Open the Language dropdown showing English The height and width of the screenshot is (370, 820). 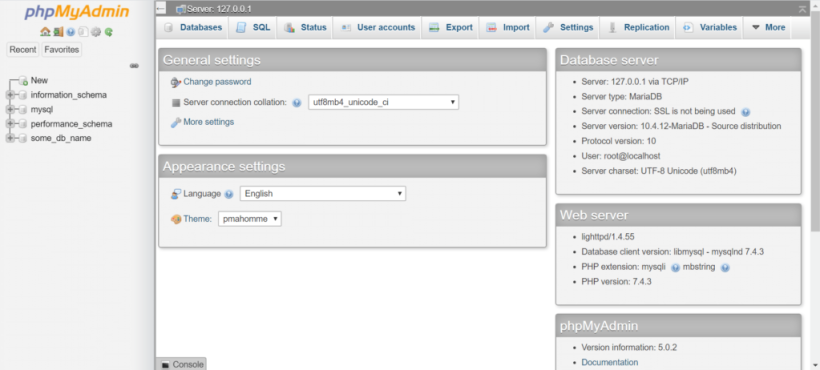coord(323,193)
